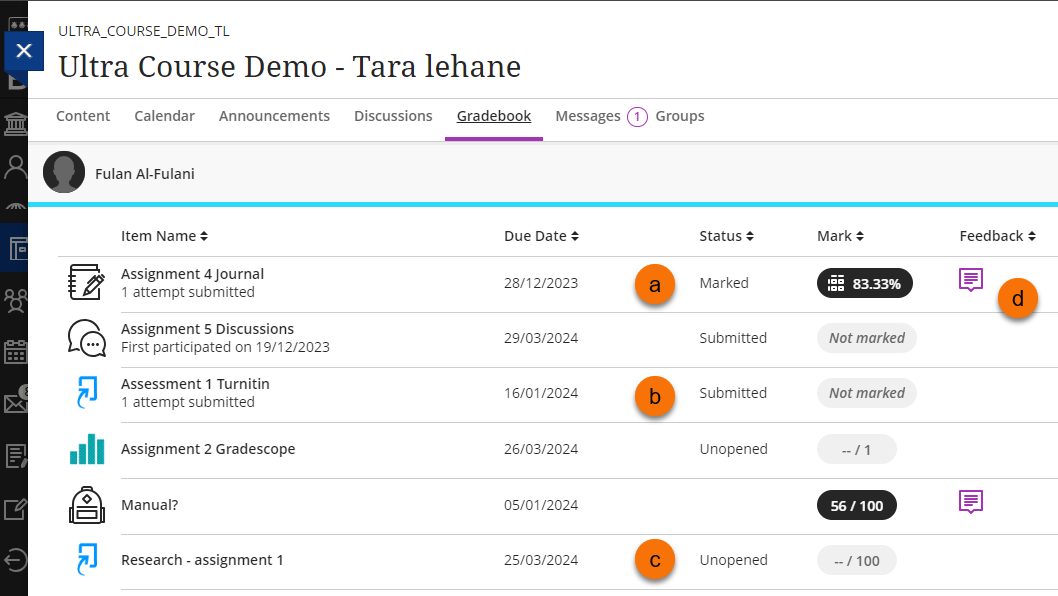Switch to the Content tab
1058x596 pixels.
click(83, 116)
